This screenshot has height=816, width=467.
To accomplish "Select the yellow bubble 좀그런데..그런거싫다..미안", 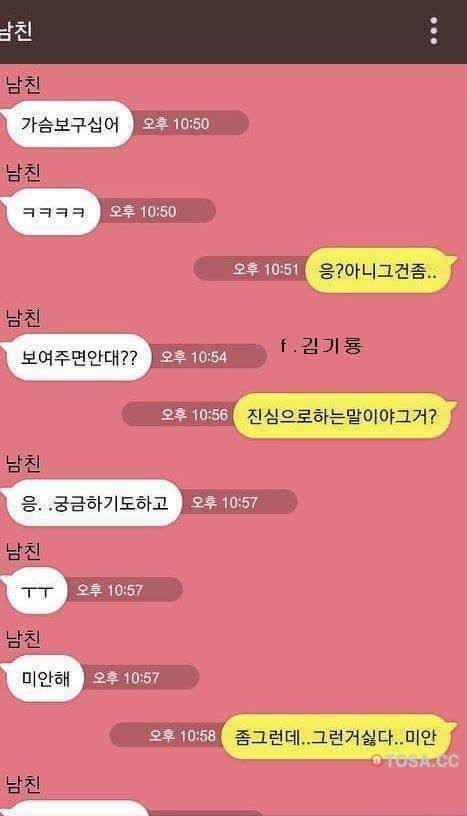I will point(336,737).
